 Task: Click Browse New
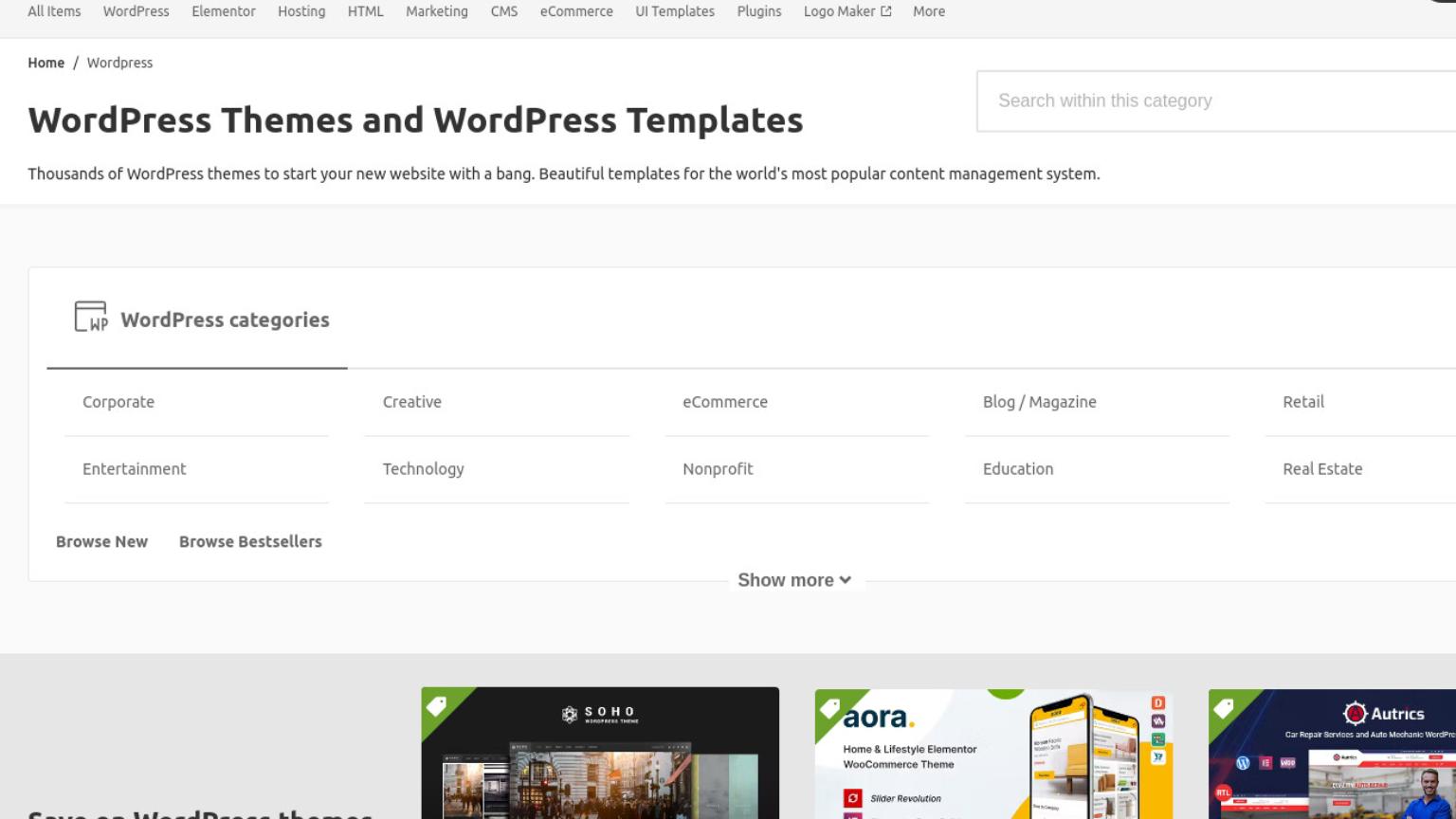click(101, 542)
